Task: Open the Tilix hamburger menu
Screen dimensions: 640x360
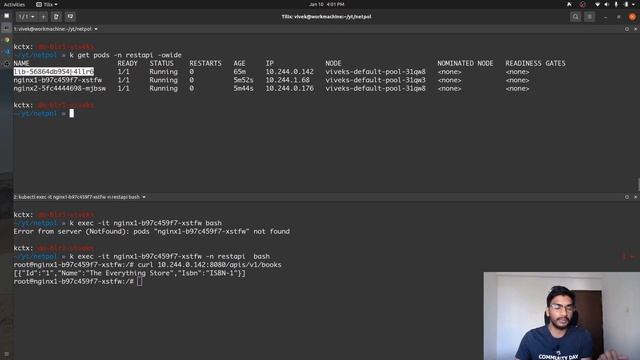Action: 589,17
